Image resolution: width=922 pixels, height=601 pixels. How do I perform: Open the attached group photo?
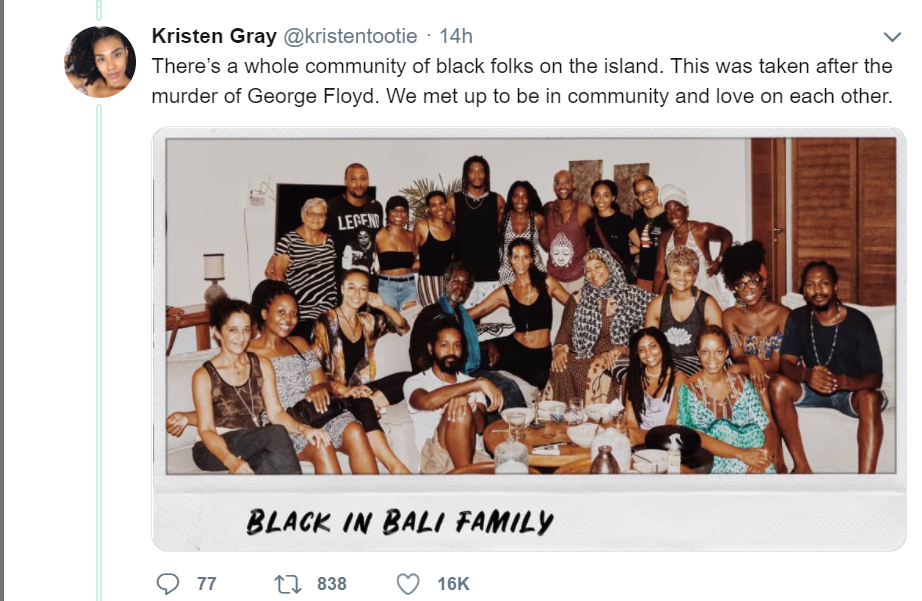[529, 339]
